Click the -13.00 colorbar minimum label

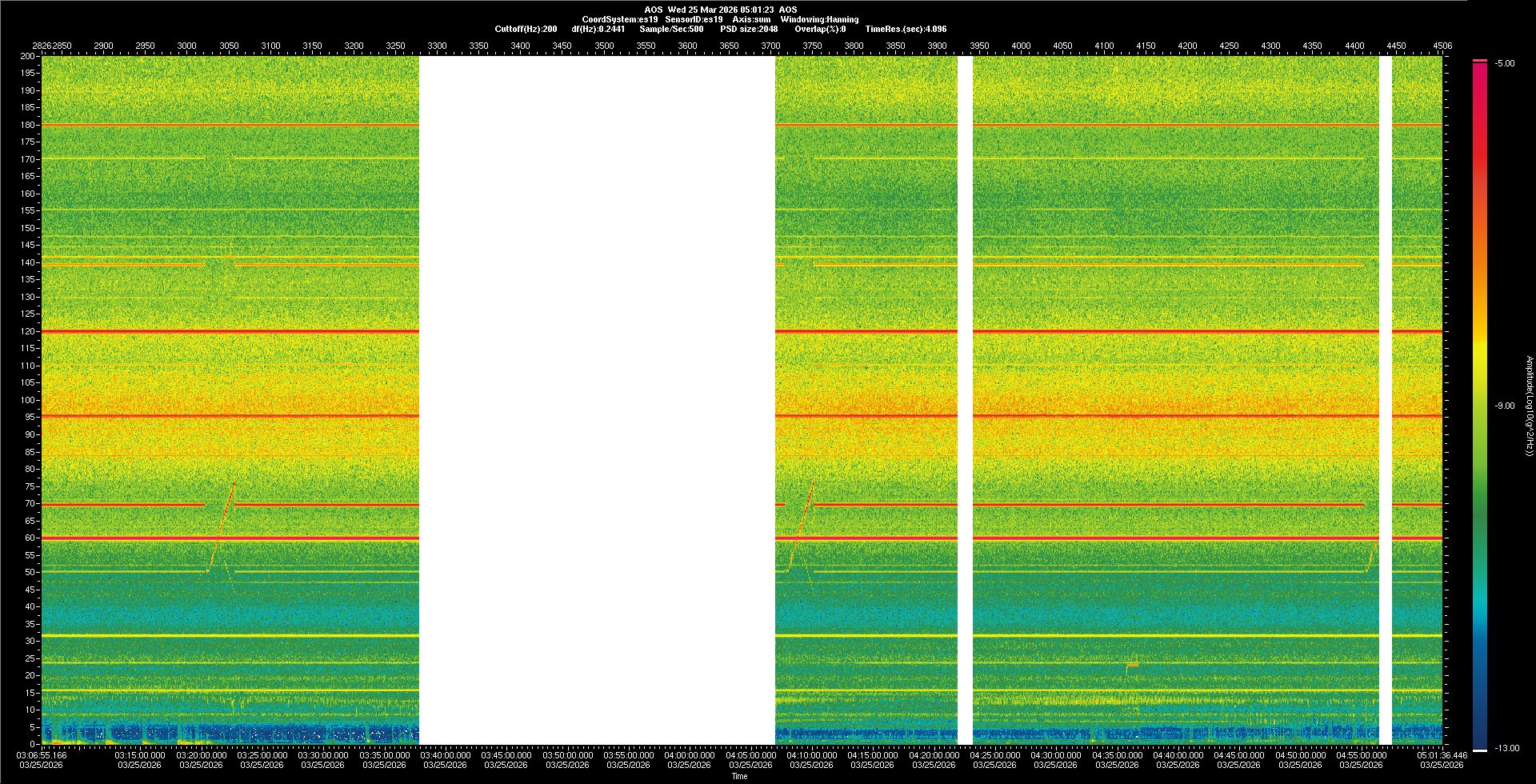pyautogui.click(x=1506, y=749)
